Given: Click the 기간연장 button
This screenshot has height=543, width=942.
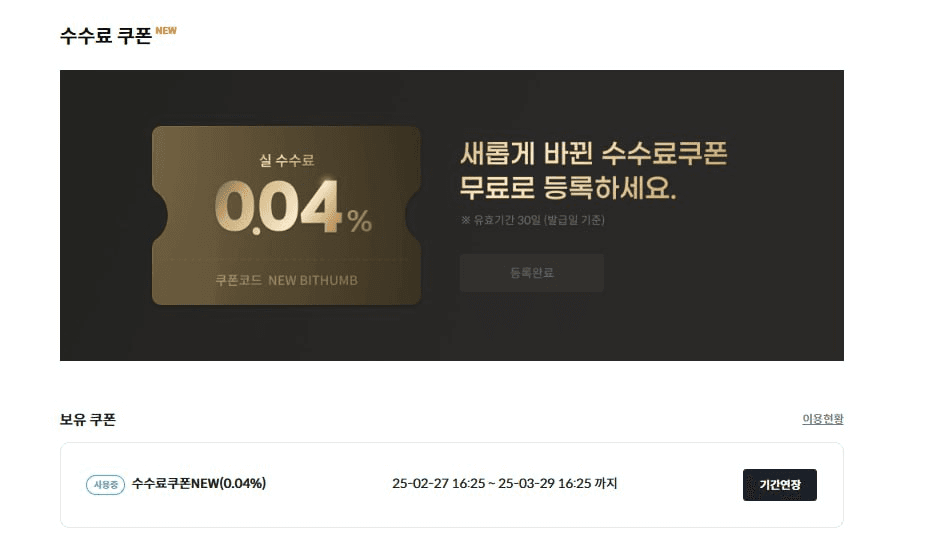Looking at the screenshot, I should point(779,485).
